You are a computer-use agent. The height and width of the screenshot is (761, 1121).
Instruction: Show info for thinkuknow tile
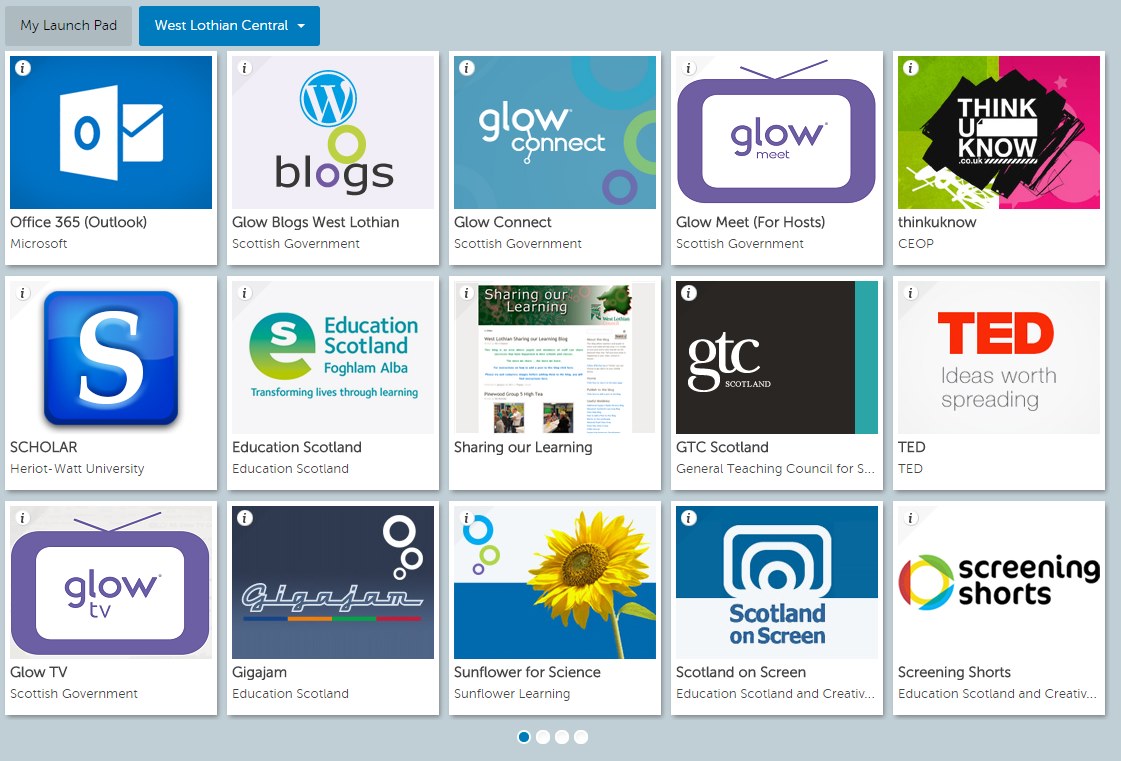pos(911,68)
